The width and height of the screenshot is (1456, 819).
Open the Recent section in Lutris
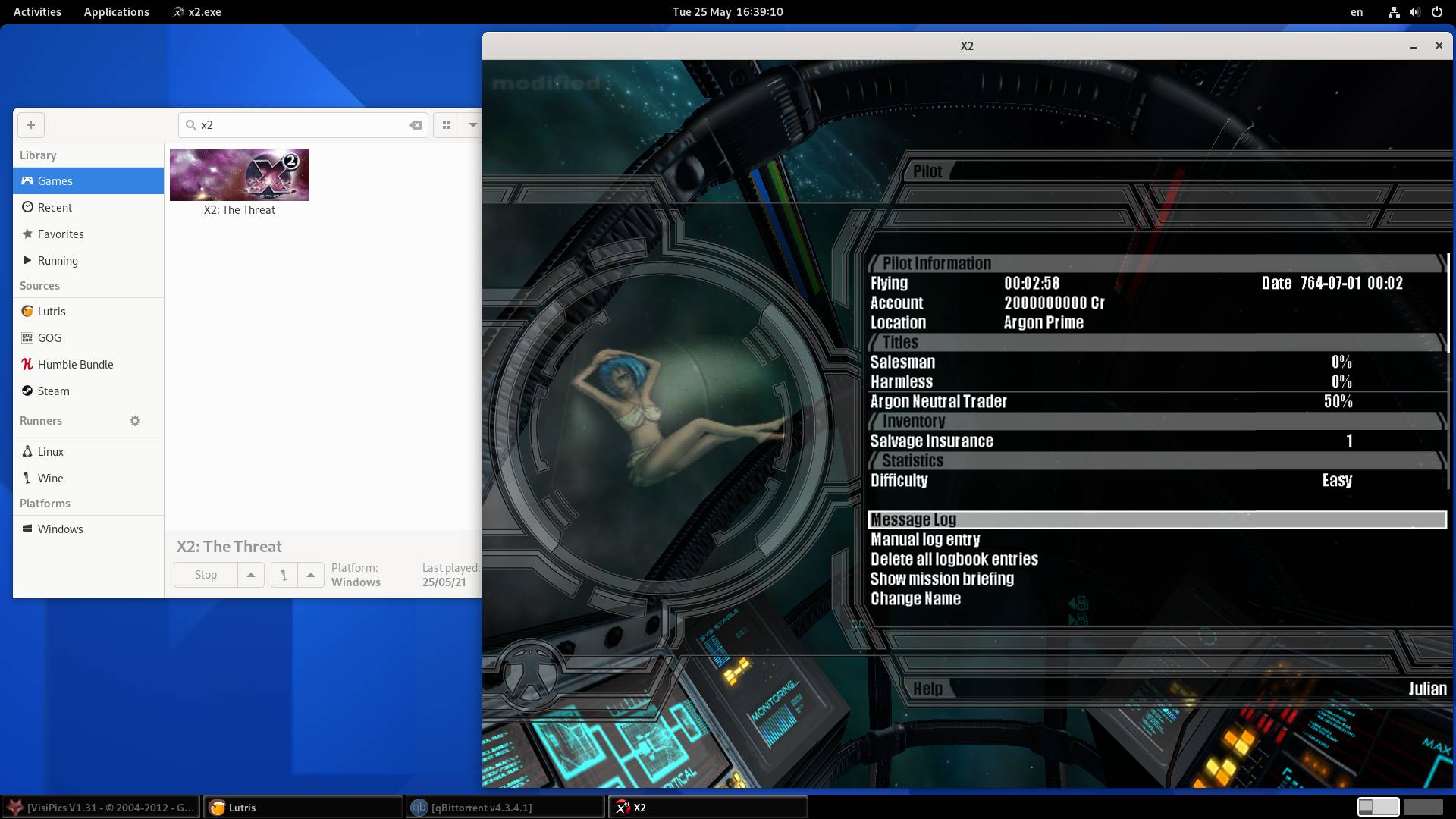(x=88, y=208)
